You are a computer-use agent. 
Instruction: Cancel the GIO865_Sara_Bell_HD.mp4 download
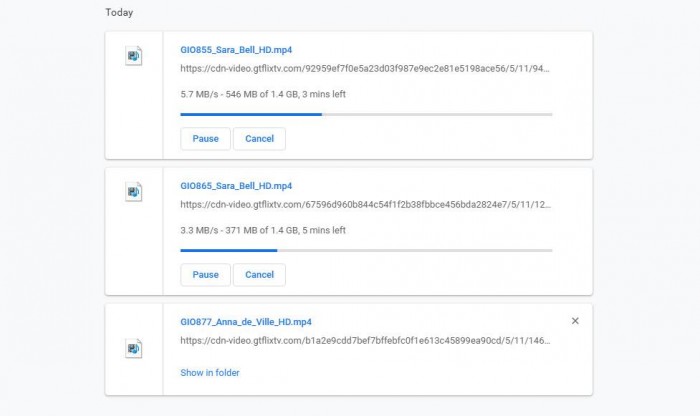(259, 275)
